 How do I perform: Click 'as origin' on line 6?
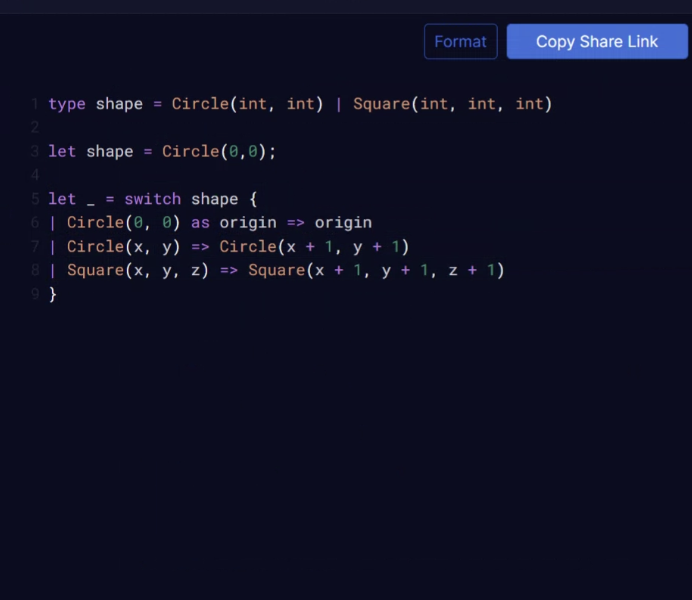tap(234, 223)
